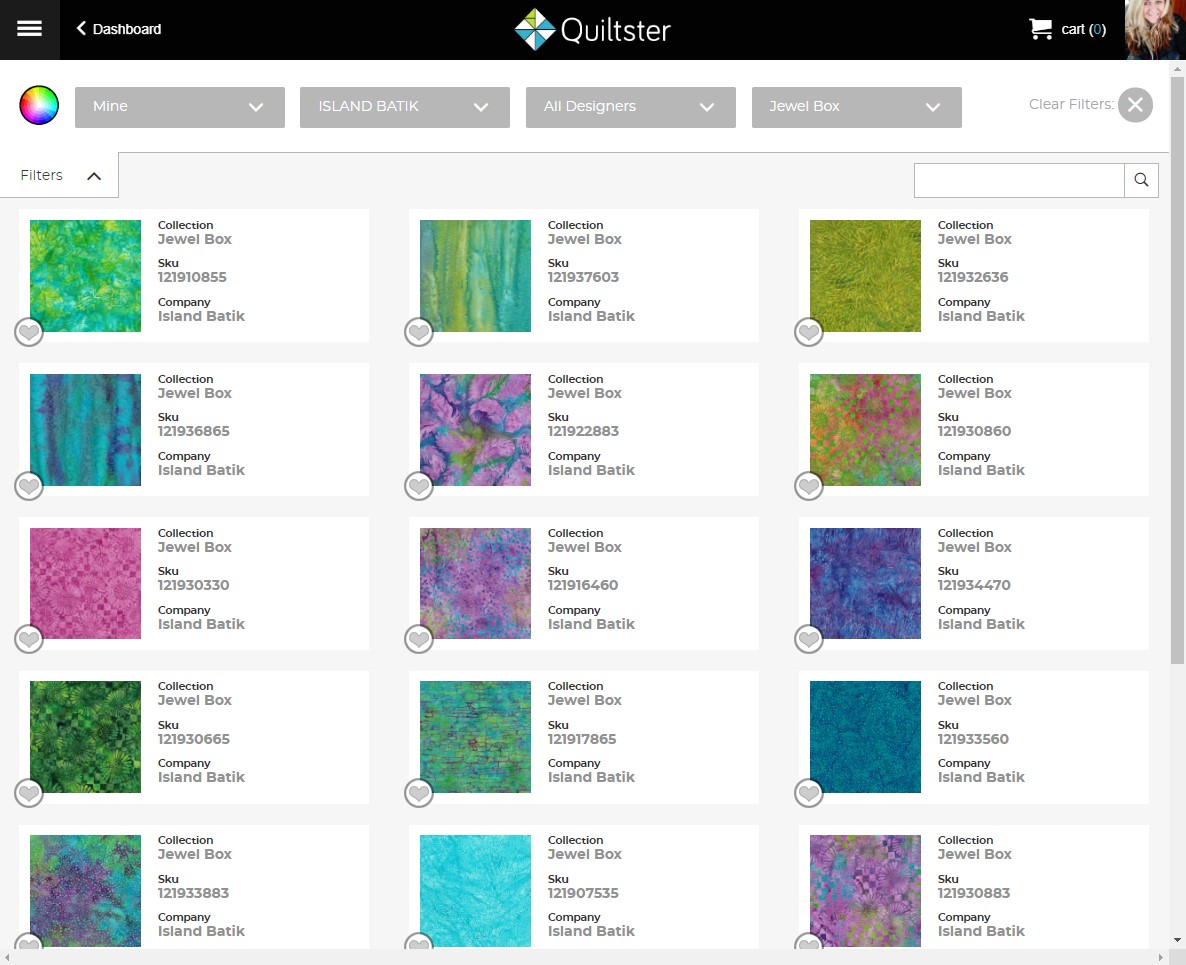1186x965 pixels.
Task: Select green fabric swatch 121910855
Action: tap(85, 276)
